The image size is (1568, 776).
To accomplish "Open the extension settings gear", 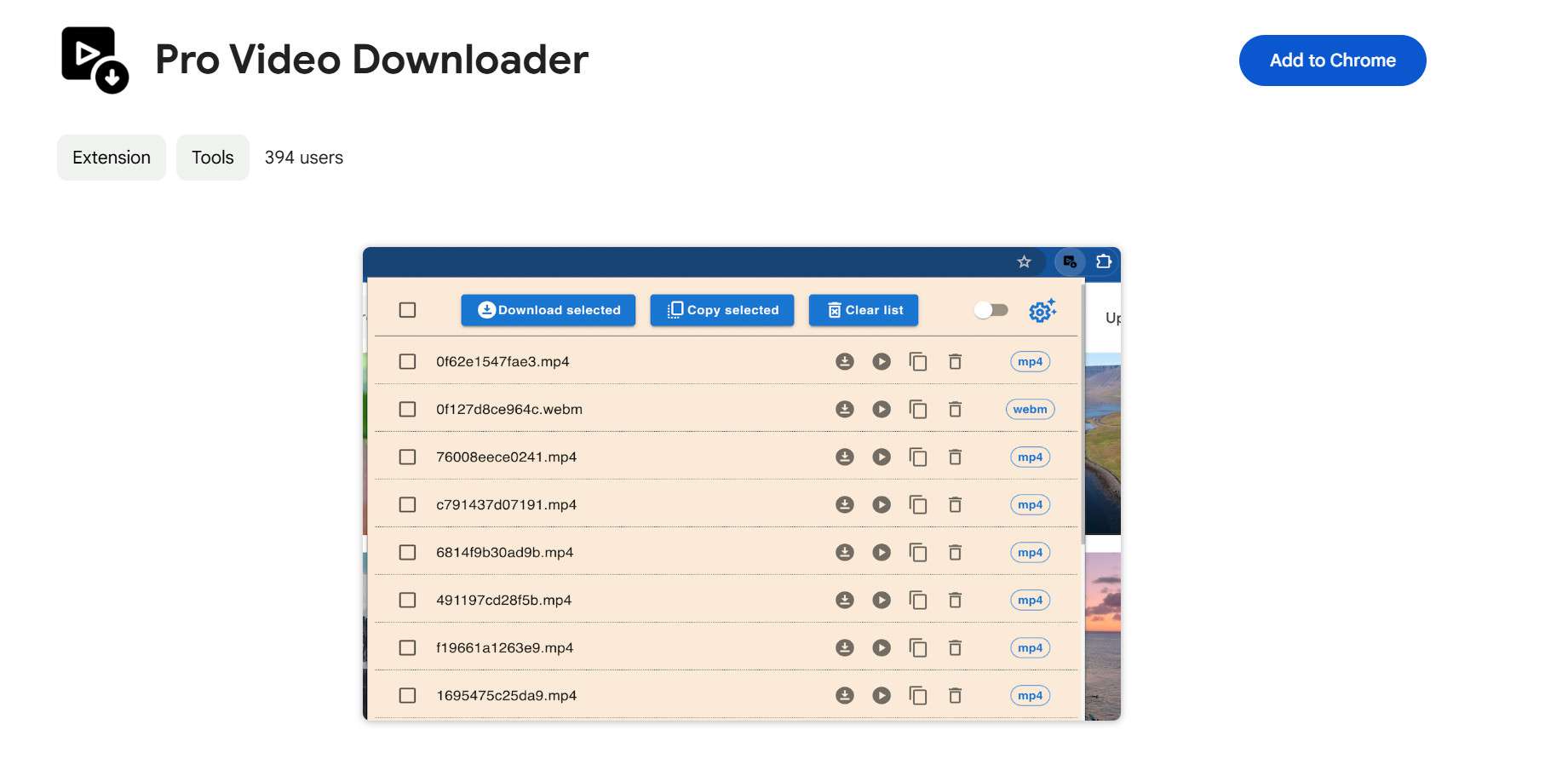I will click(x=1042, y=310).
